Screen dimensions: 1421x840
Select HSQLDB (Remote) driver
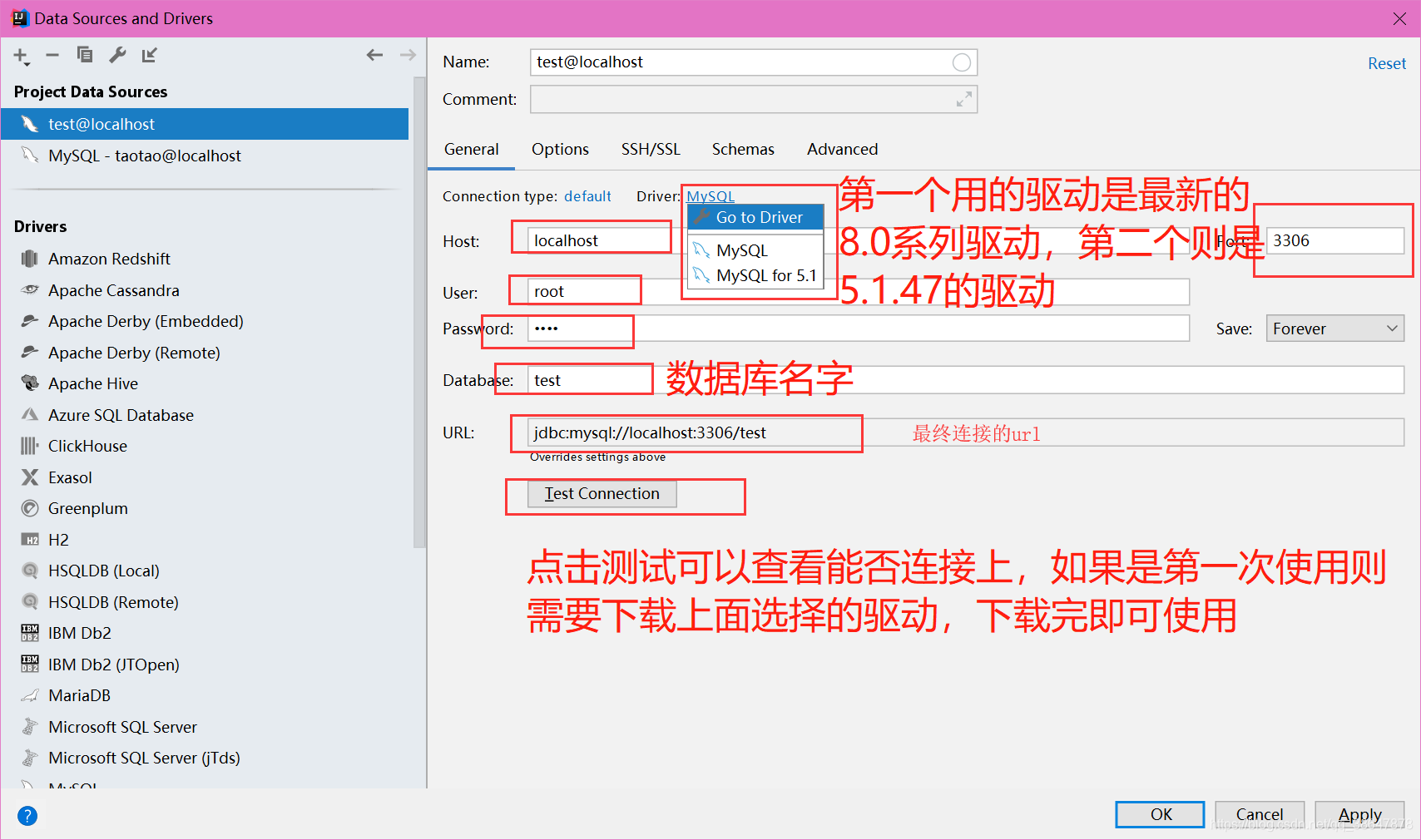click(205, 602)
